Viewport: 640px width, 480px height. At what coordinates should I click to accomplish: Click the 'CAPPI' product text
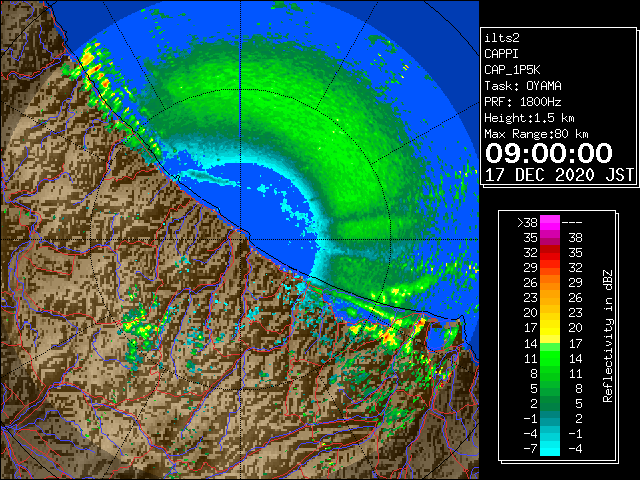pos(501,54)
